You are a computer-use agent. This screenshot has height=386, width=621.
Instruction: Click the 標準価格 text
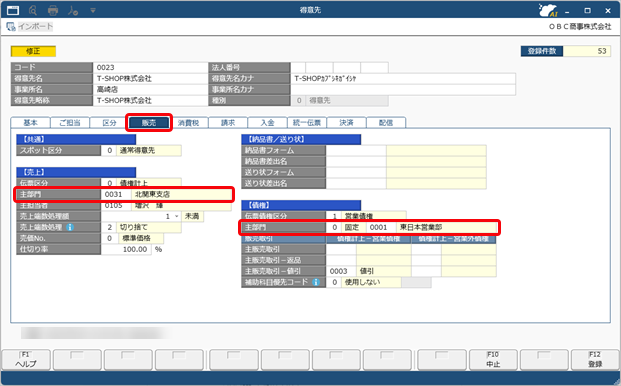coord(137,238)
